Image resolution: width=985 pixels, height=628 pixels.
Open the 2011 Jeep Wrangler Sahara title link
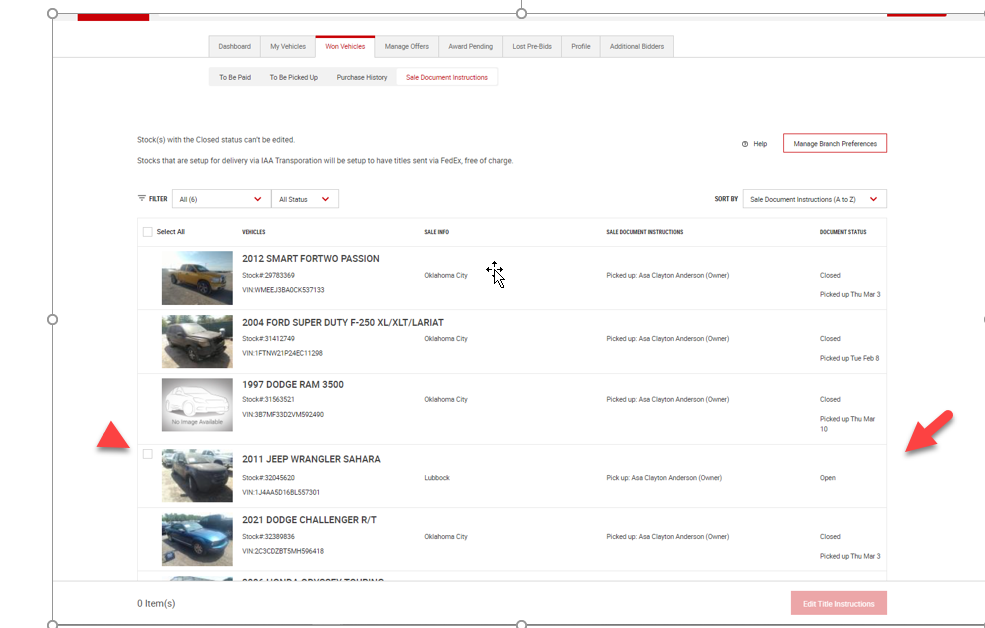(311, 460)
